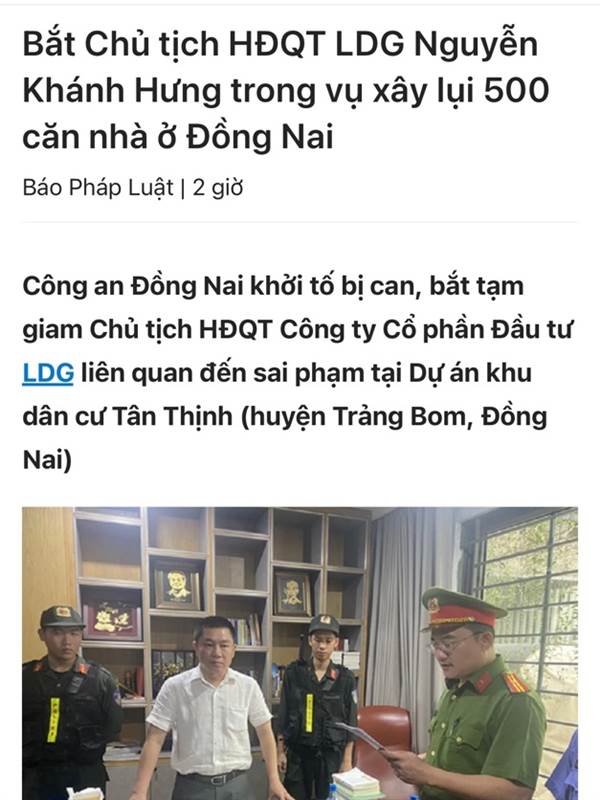Screen dimensions: 600x800
Task: Tap the paper document held by the officer
Action: (361, 735)
